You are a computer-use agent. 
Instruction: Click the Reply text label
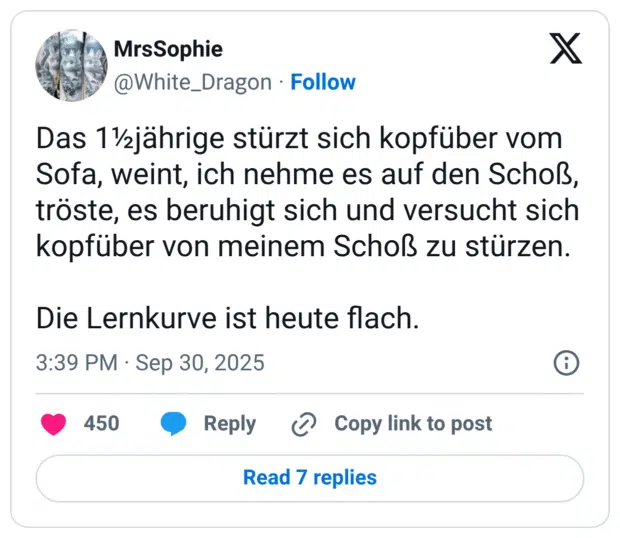pyautogui.click(x=229, y=423)
